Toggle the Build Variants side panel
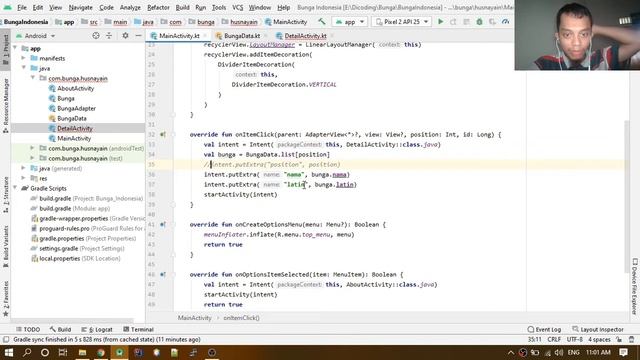Screen dimensions: 640x360 (5, 246)
